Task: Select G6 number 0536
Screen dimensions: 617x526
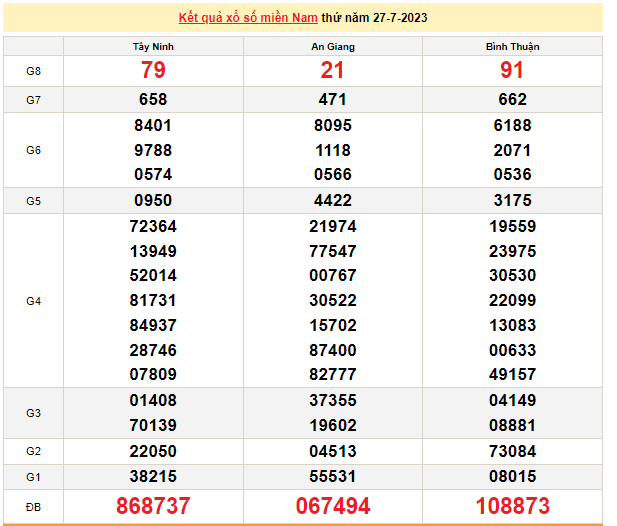Action: point(512,174)
